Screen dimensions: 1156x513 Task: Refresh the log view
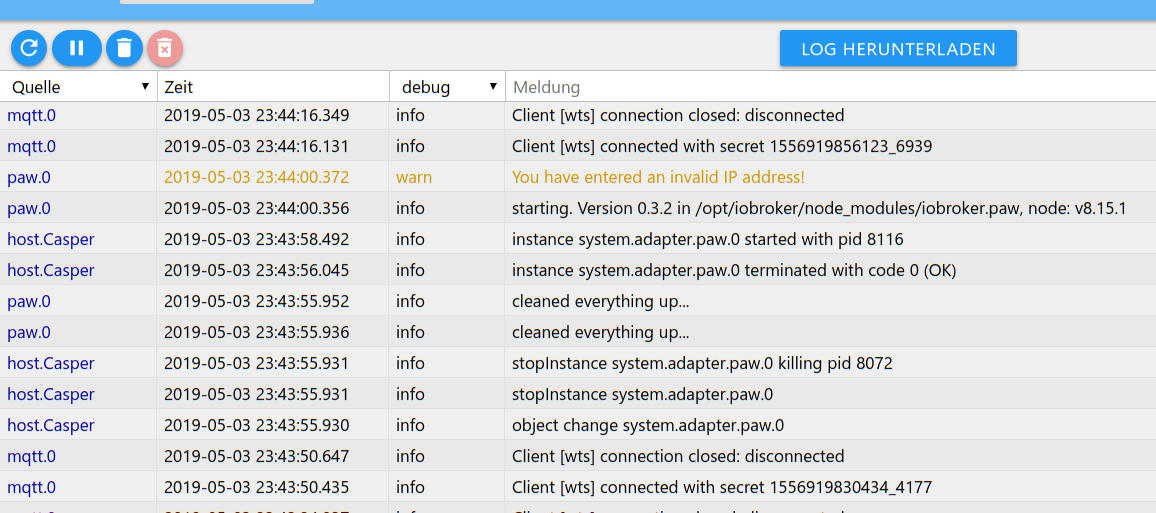[29, 49]
